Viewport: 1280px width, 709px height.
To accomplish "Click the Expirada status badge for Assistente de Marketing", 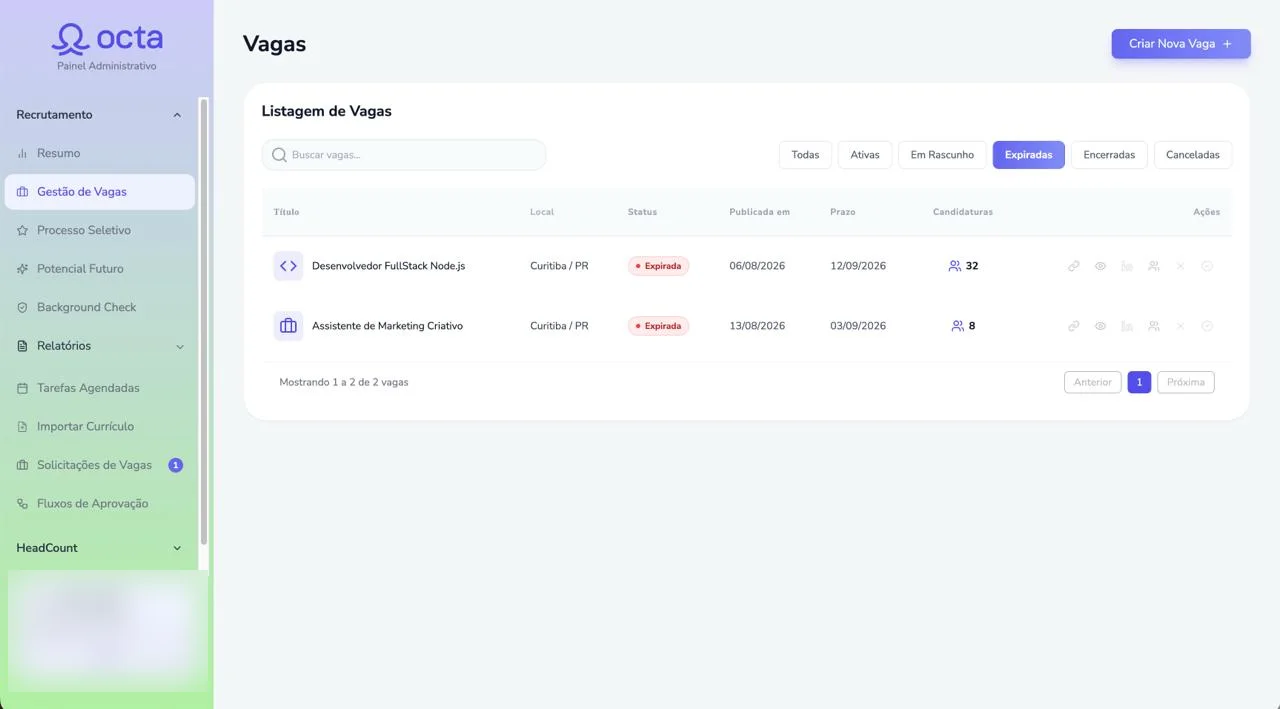I will click(x=658, y=326).
